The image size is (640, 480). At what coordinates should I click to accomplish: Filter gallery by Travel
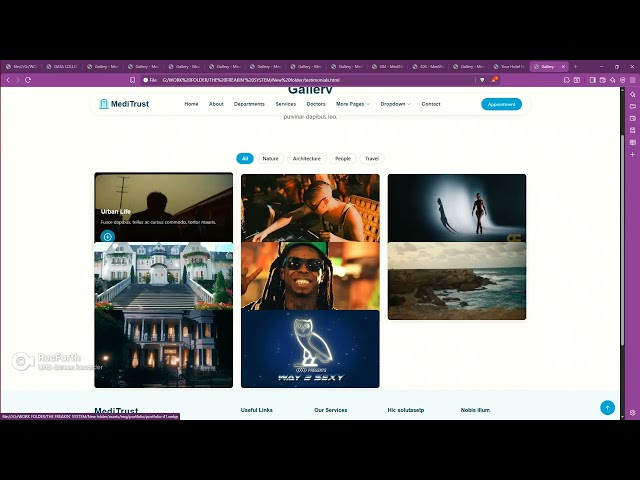pyautogui.click(x=372, y=158)
